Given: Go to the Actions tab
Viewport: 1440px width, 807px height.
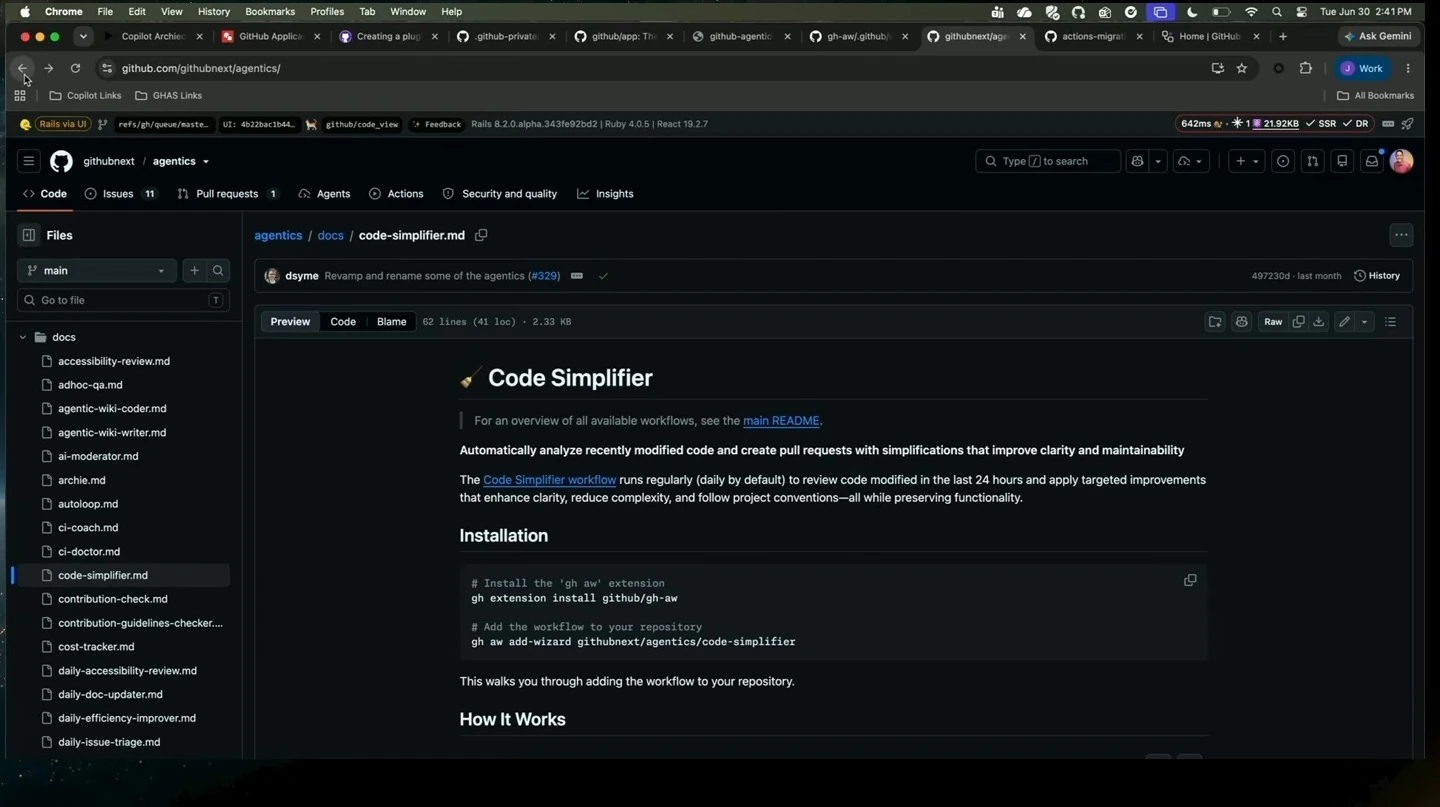Looking at the screenshot, I should pyautogui.click(x=396, y=194).
